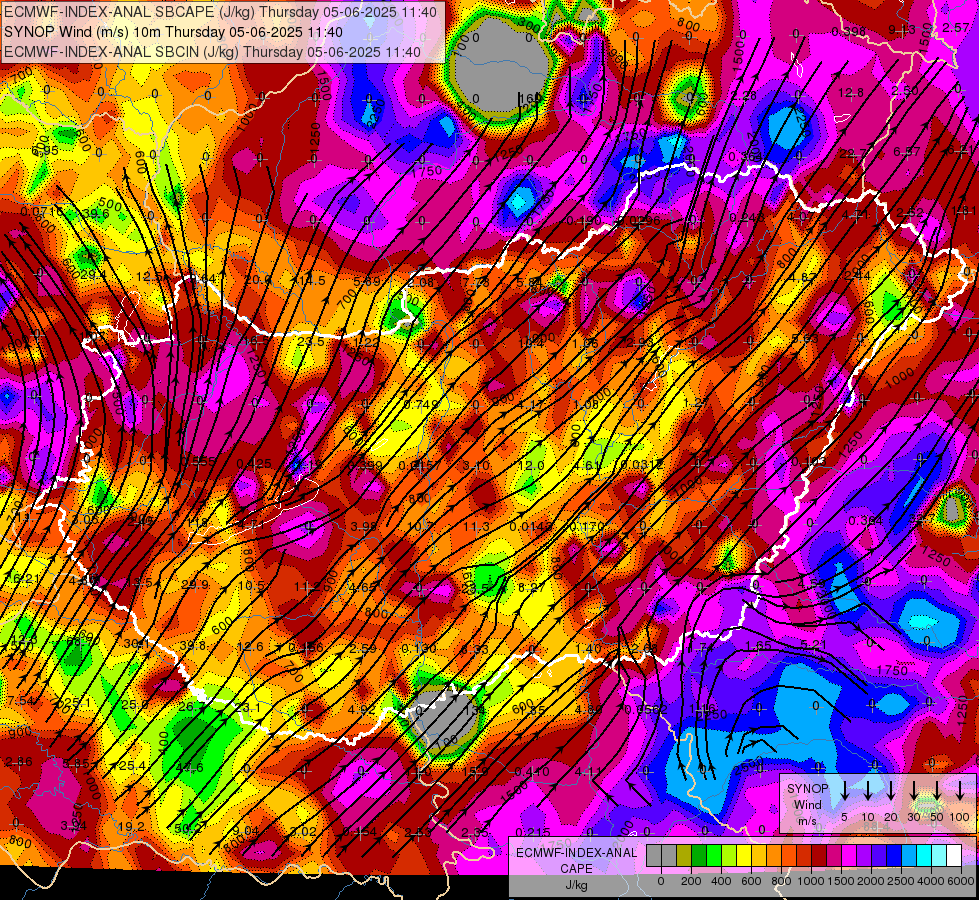Click the '6.57' value near top right
Screen dimensions: 979x900
pyautogui.click(x=907, y=151)
